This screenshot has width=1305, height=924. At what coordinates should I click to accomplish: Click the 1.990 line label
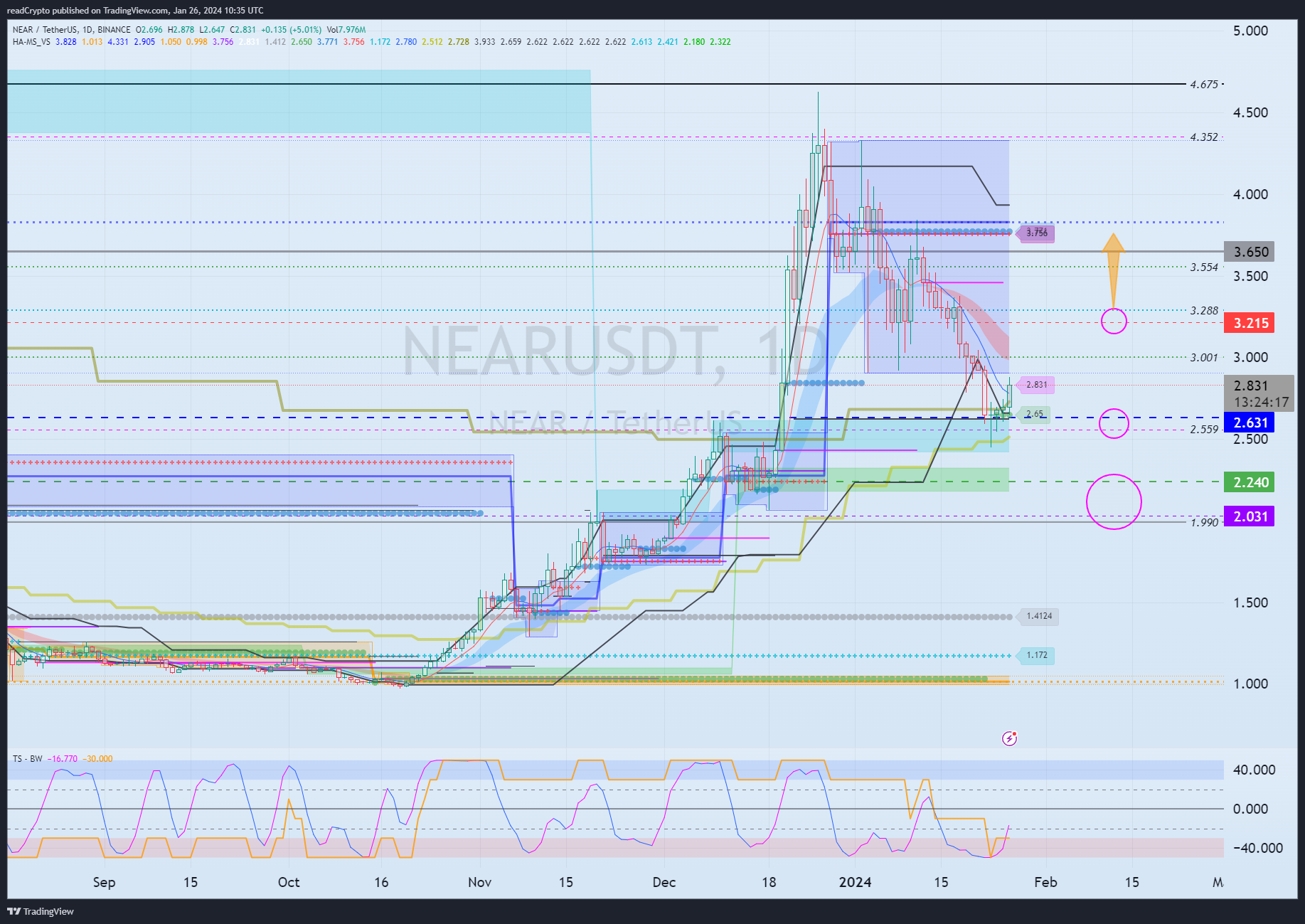[1204, 523]
